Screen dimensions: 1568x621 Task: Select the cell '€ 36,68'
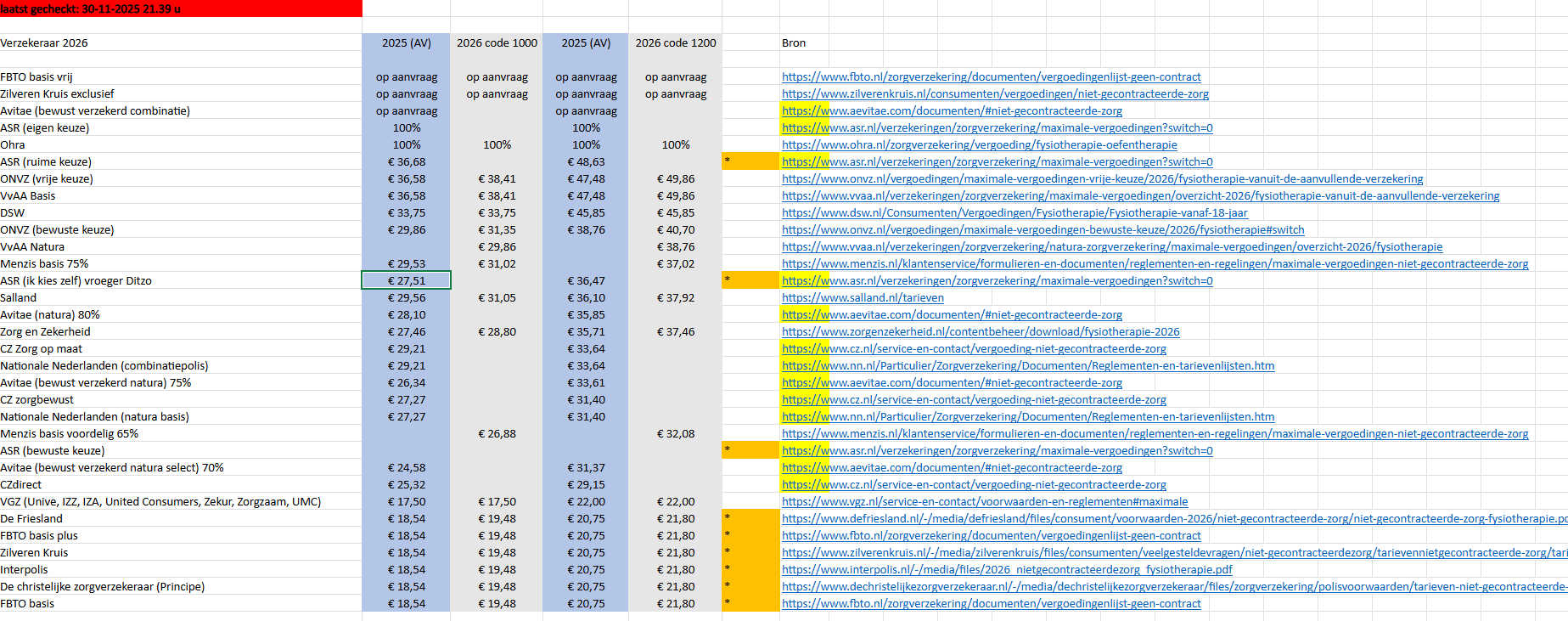407,162
